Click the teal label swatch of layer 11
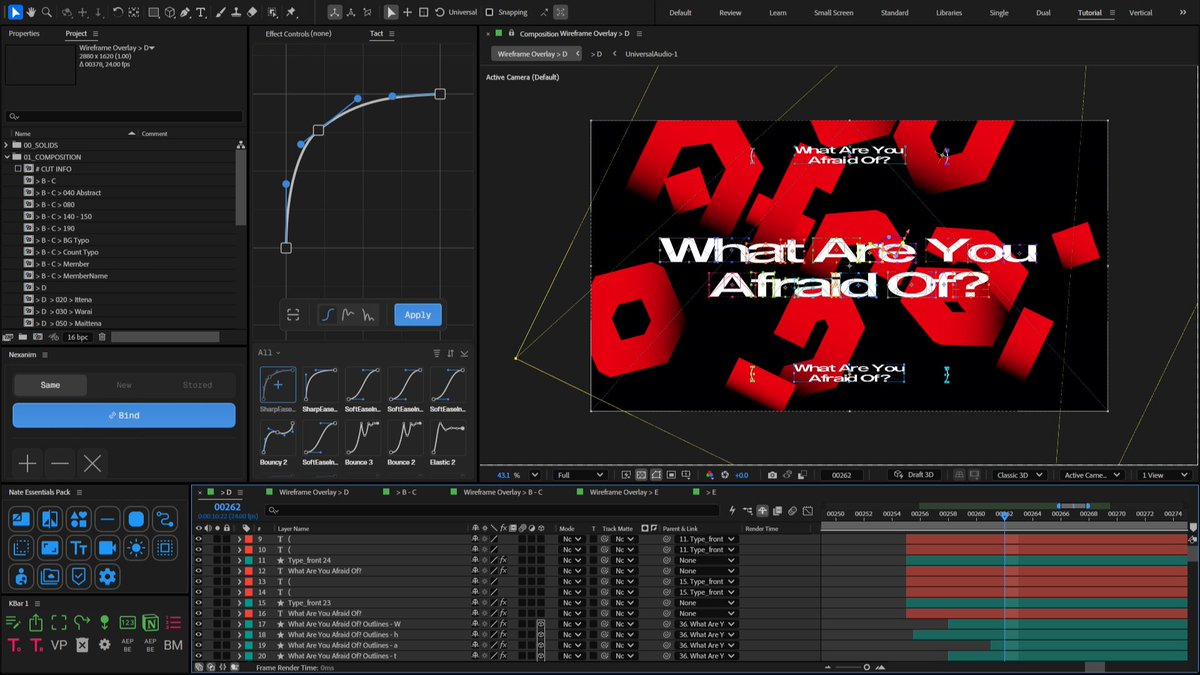This screenshot has height=675, width=1200. point(248,560)
